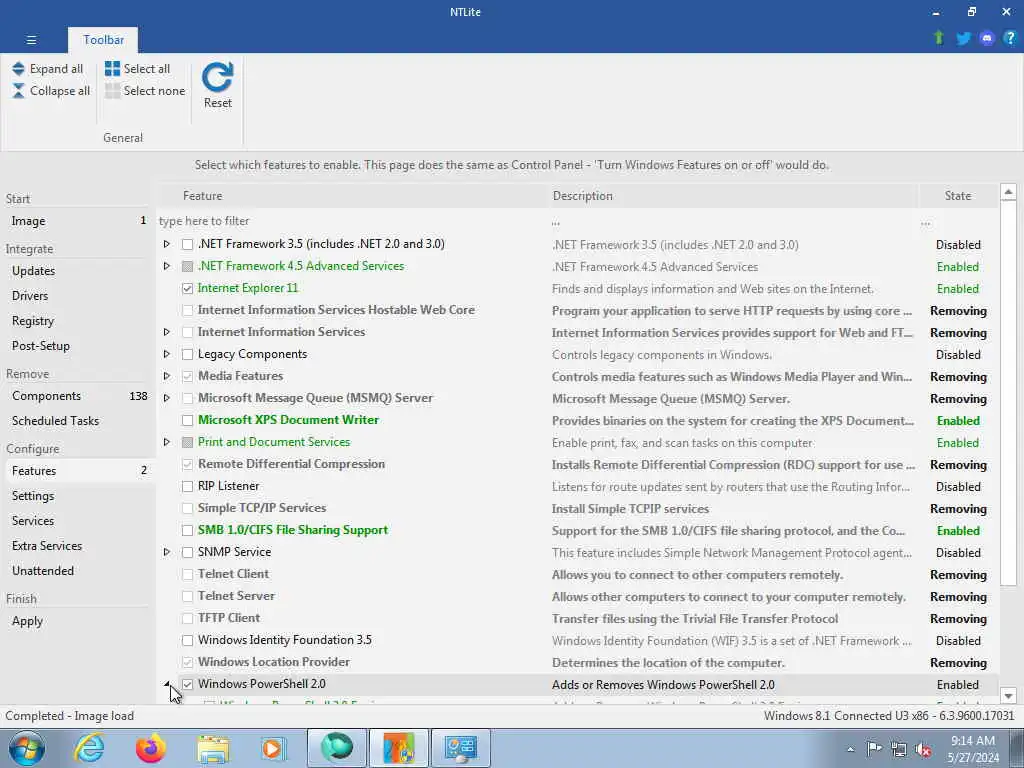Image resolution: width=1024 pixels, height=768 pixels.
Task: Expand Legacy Components node
Action: [167, 354]
